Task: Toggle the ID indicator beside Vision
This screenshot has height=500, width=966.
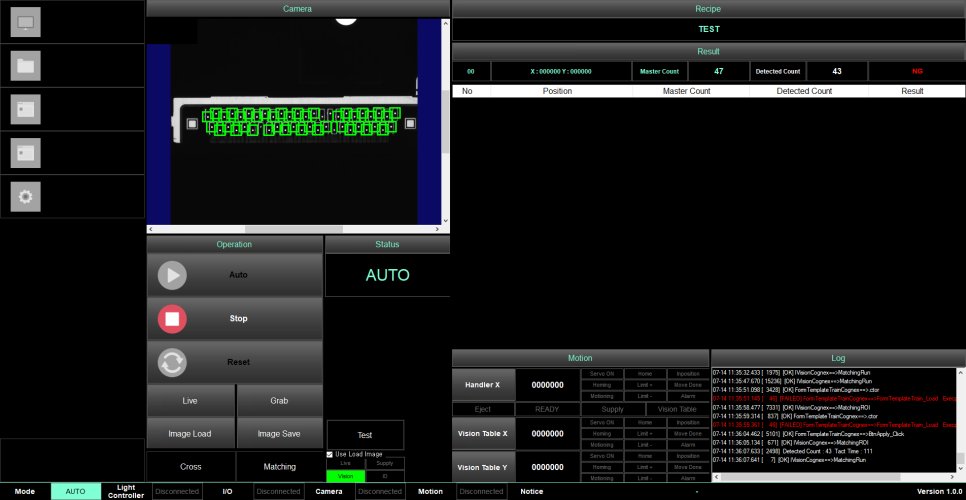Action: click(385, 476)
